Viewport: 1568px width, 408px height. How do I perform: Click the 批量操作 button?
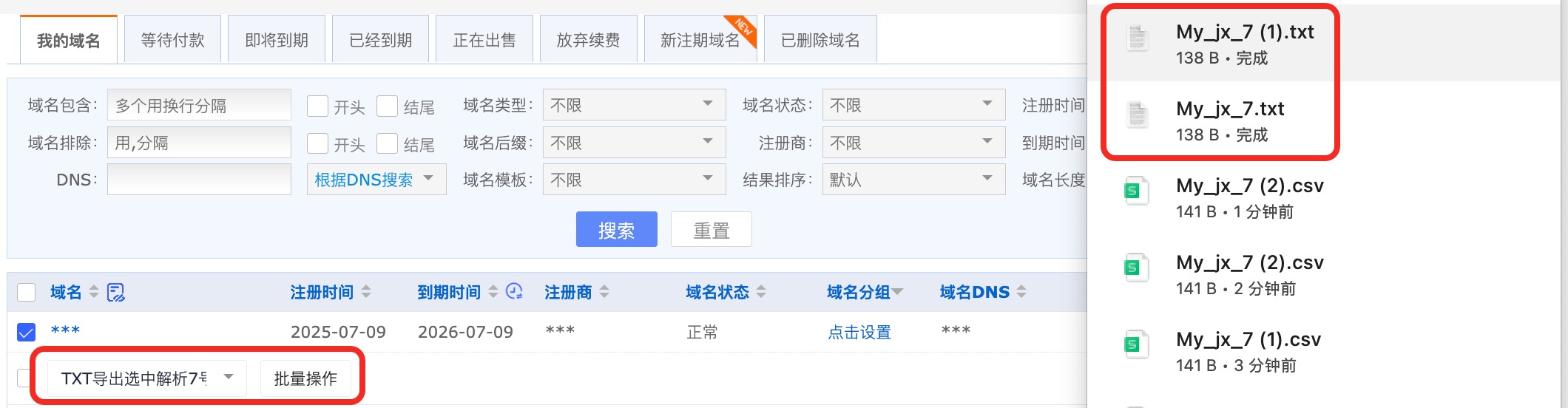coord(305,378)
